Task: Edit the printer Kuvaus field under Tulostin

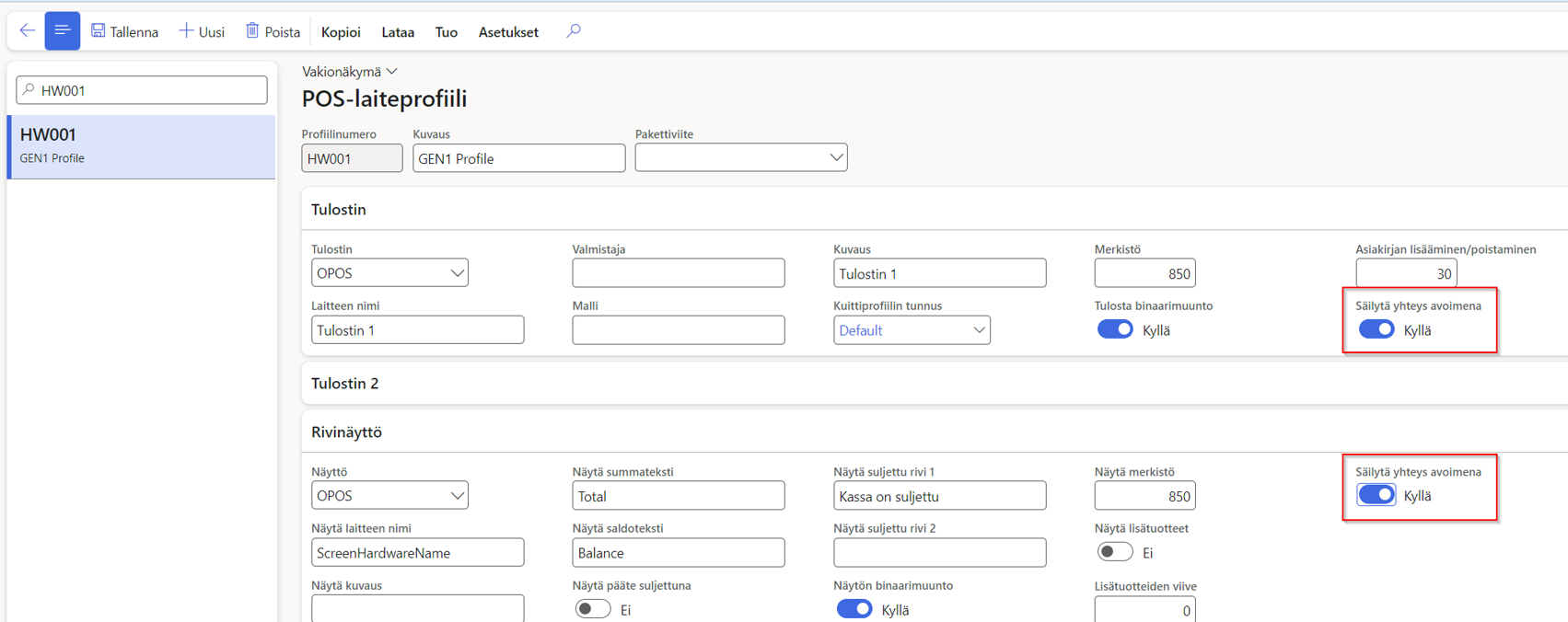Action: (940, 273)
